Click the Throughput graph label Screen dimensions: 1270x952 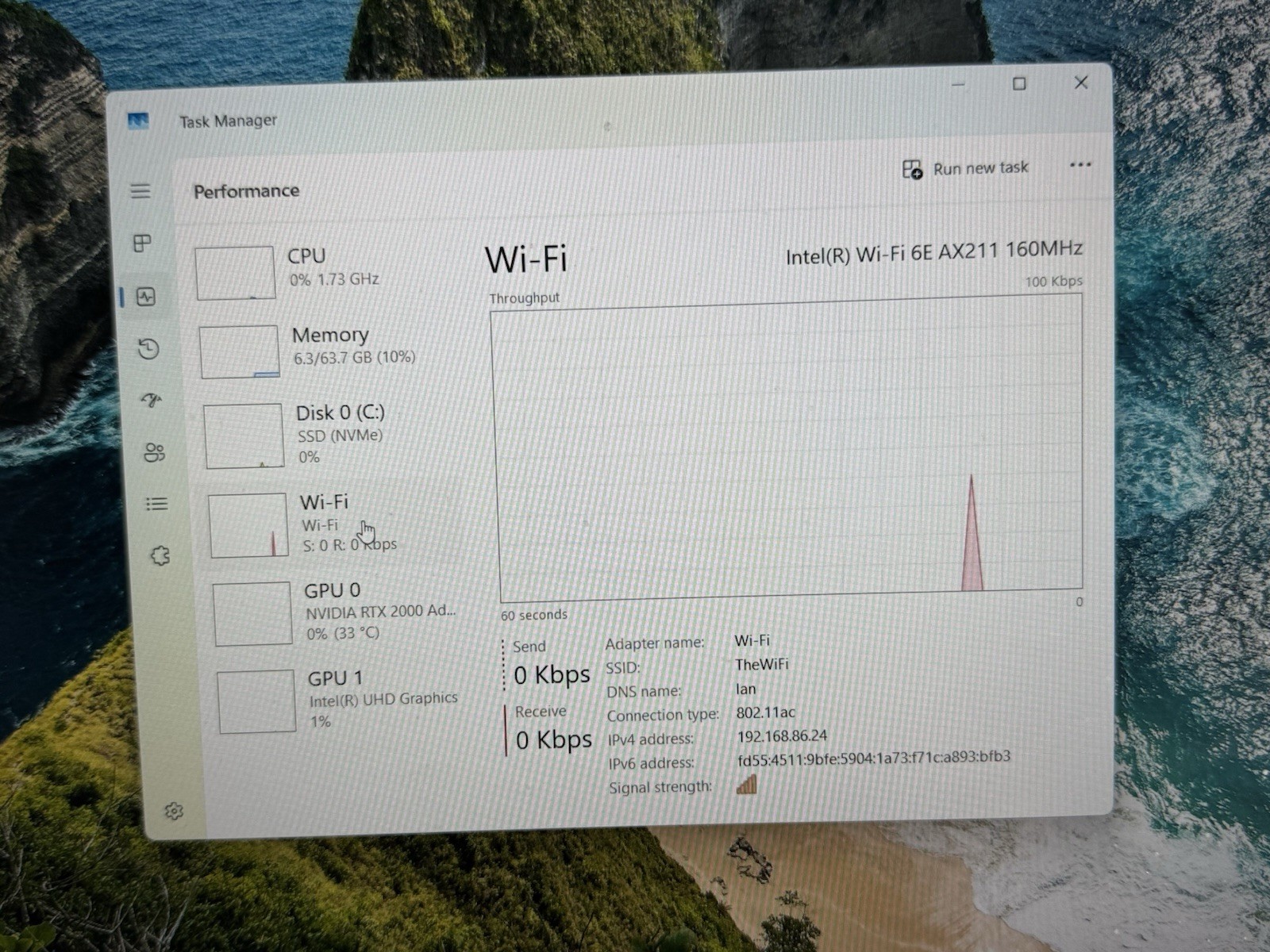coord(525,298)
